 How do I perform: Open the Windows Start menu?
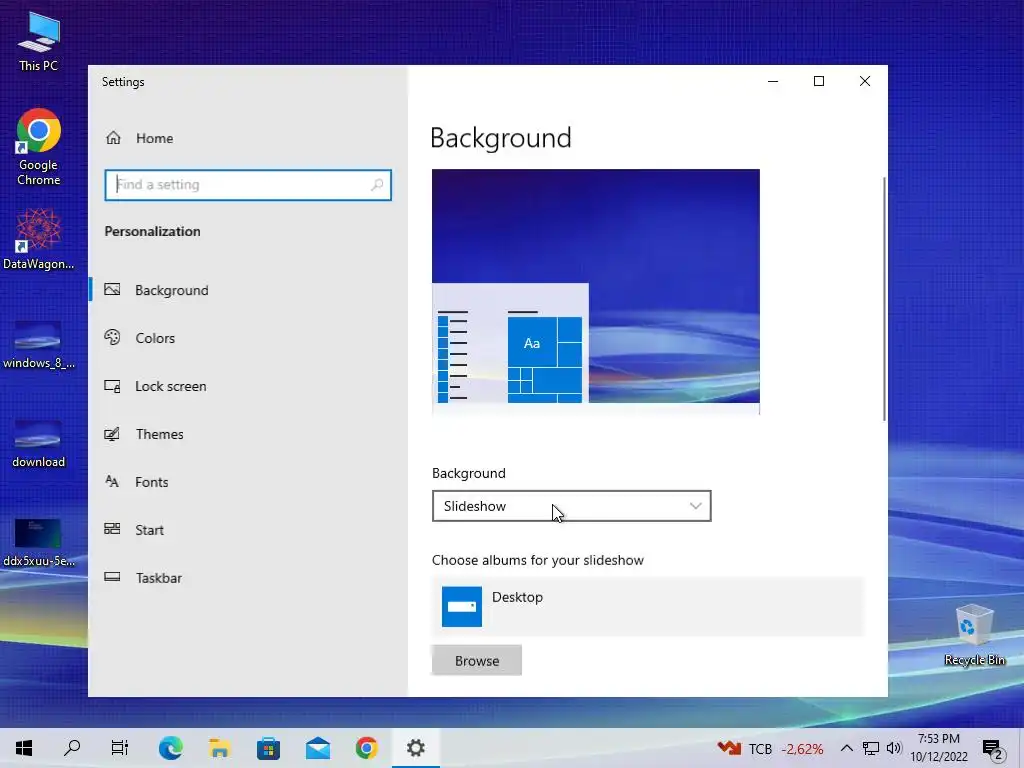coord(24,748)
